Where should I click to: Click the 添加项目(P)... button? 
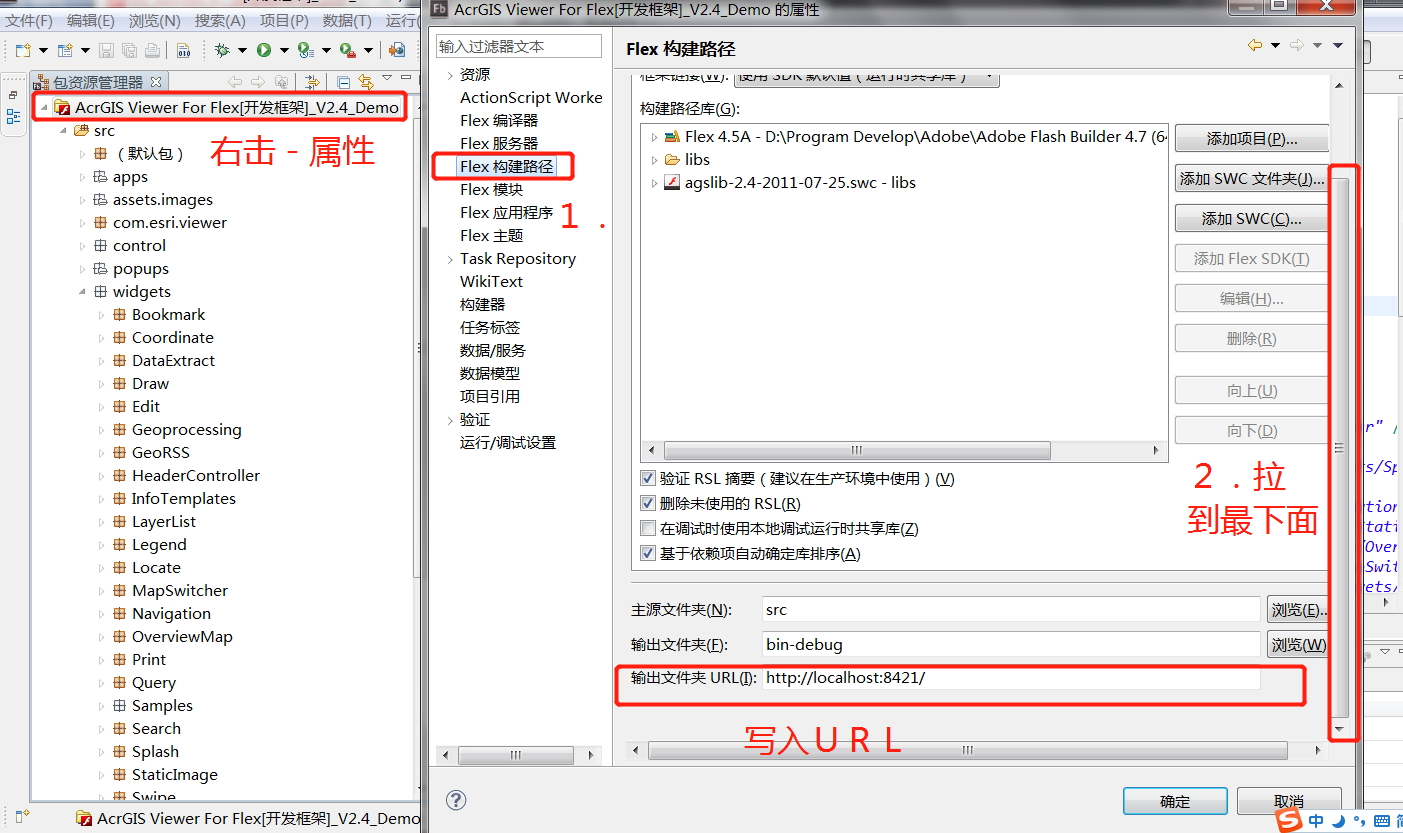1251,139
